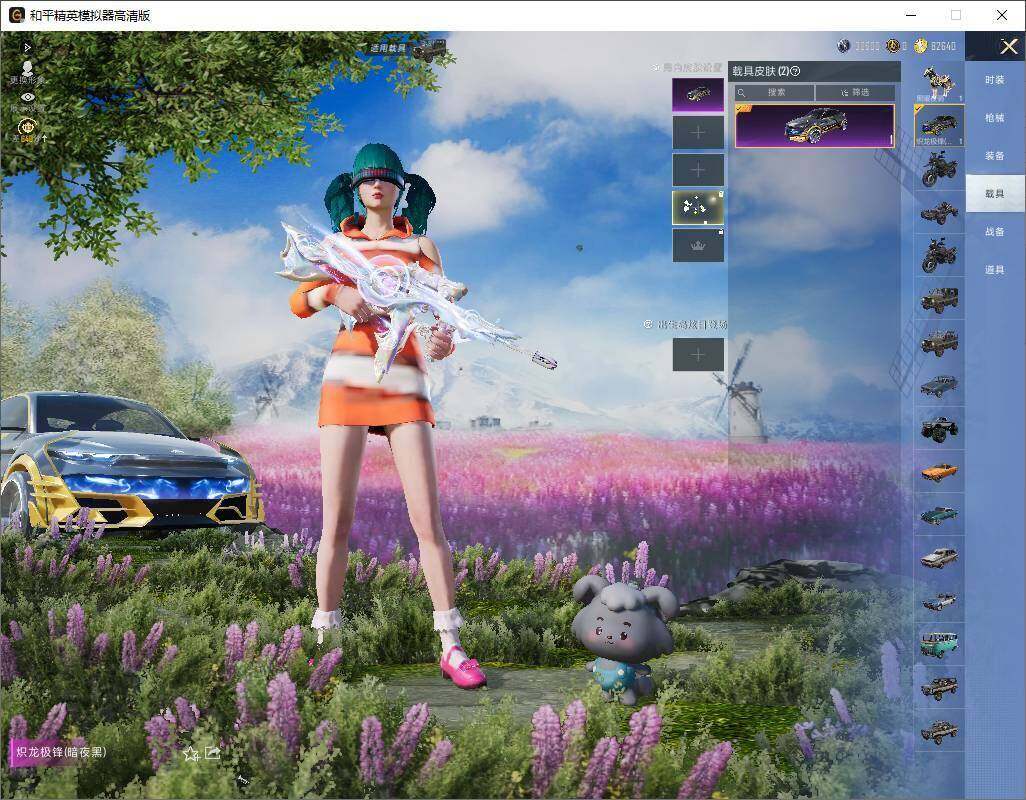The height and width of the screenshot is (800, 1026).
Task: Select the equipped sports car category thumbnail
Action: click(939, 125)
